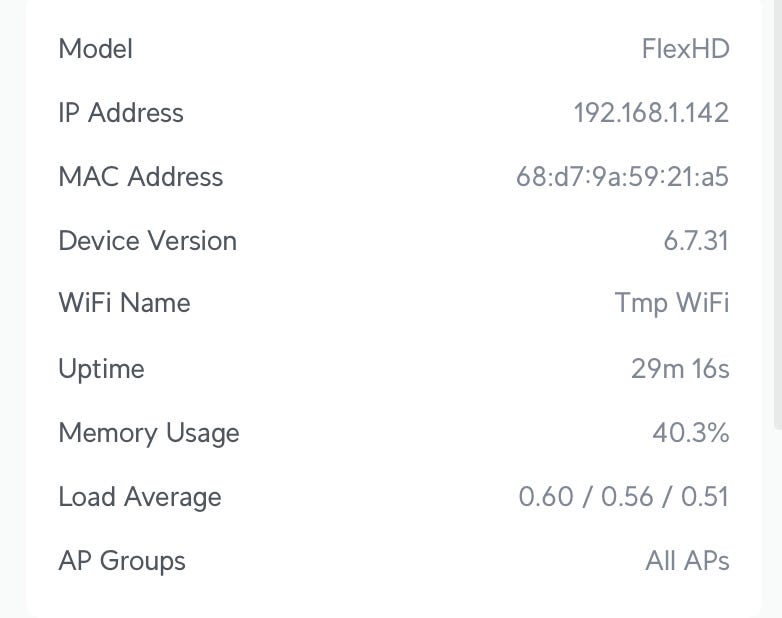
Task: Click the AP Groups label
Action: pyautogui.click(x=122, y=561)
